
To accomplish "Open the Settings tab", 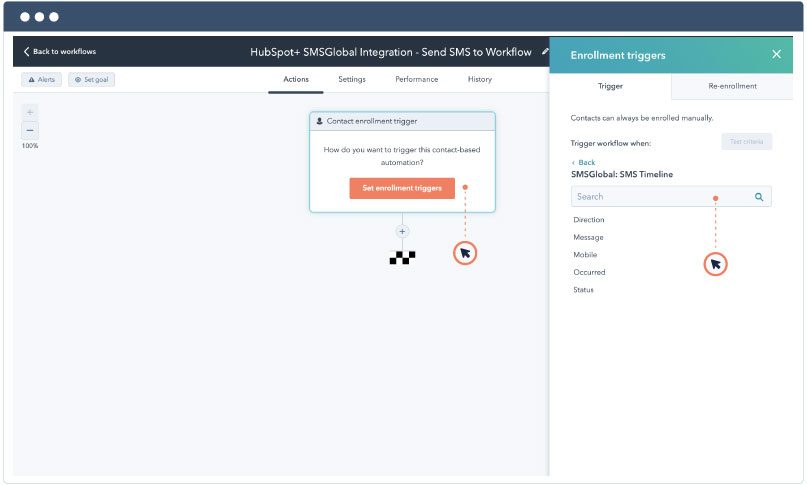I will pyautogui.click(x=352, y=79).
